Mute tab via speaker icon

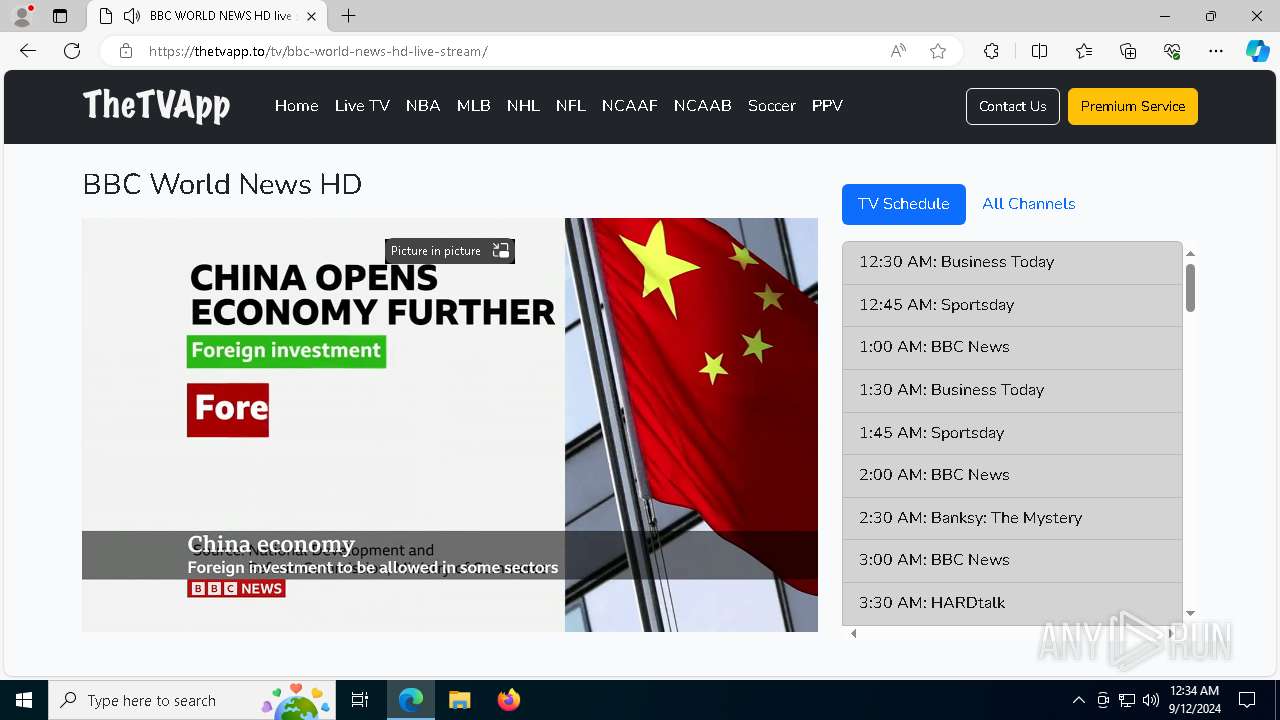pos(132,16)
